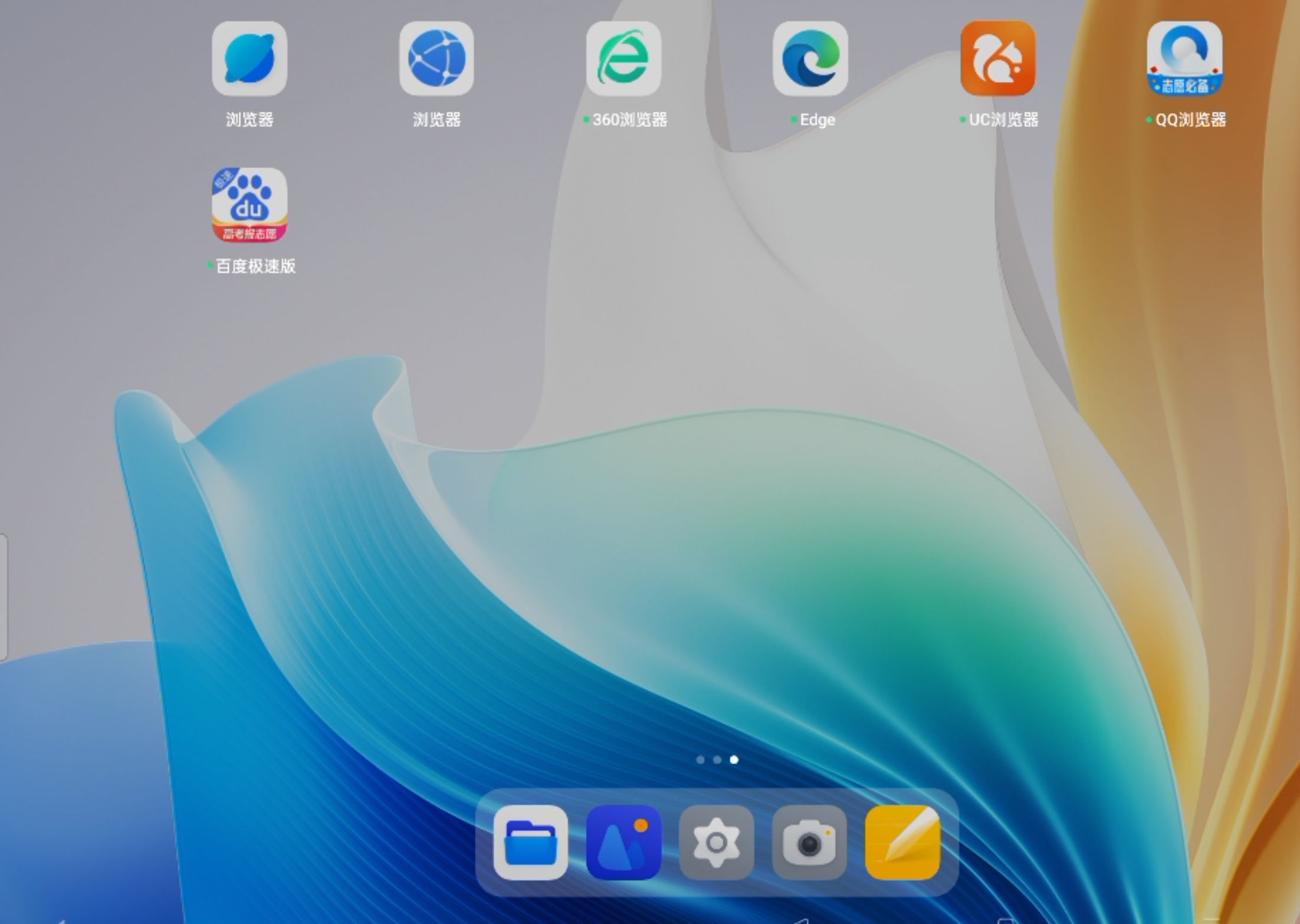Launch the 360浏览器 green e icon
1300x924 pixels.
pos(623,58)
